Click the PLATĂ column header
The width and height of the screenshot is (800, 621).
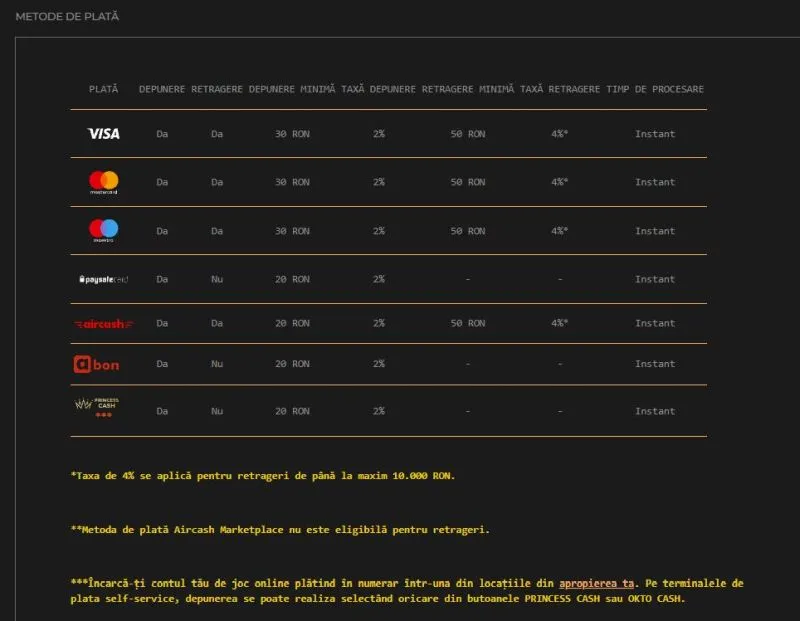click(104, 89)
